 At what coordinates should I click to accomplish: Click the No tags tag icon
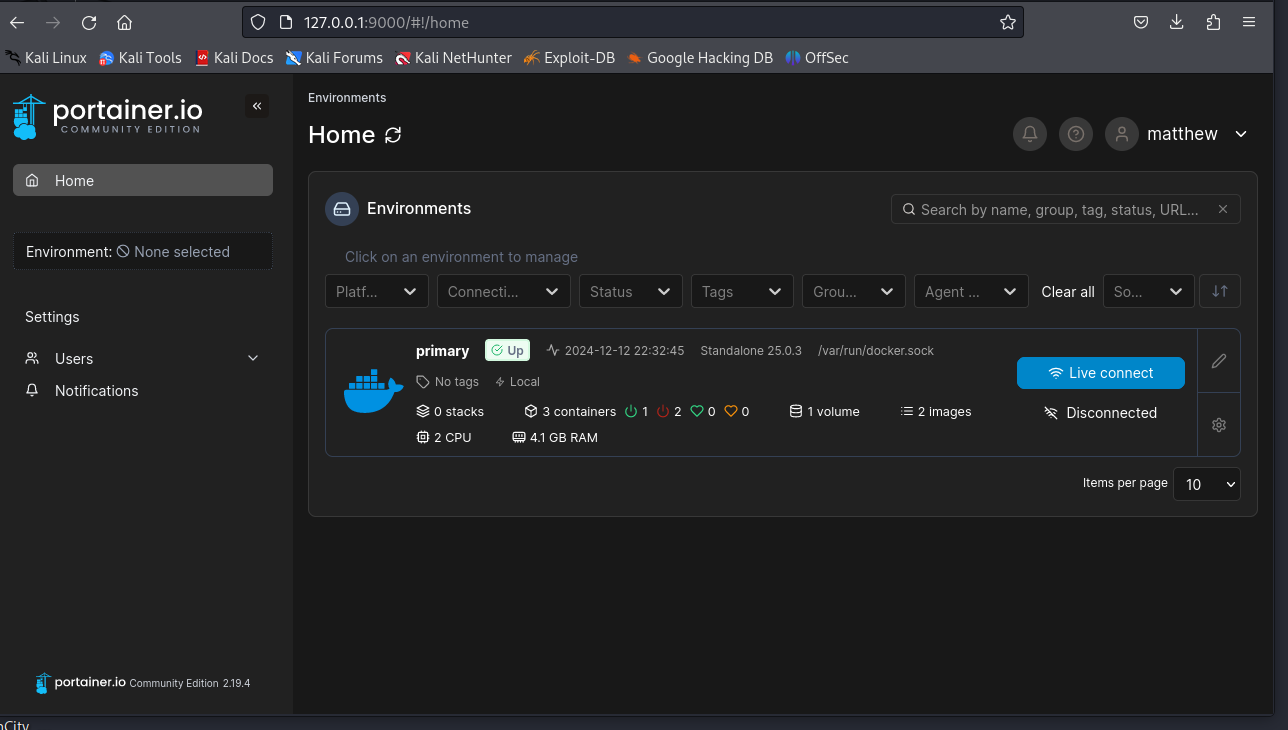(x=423, y=382)
